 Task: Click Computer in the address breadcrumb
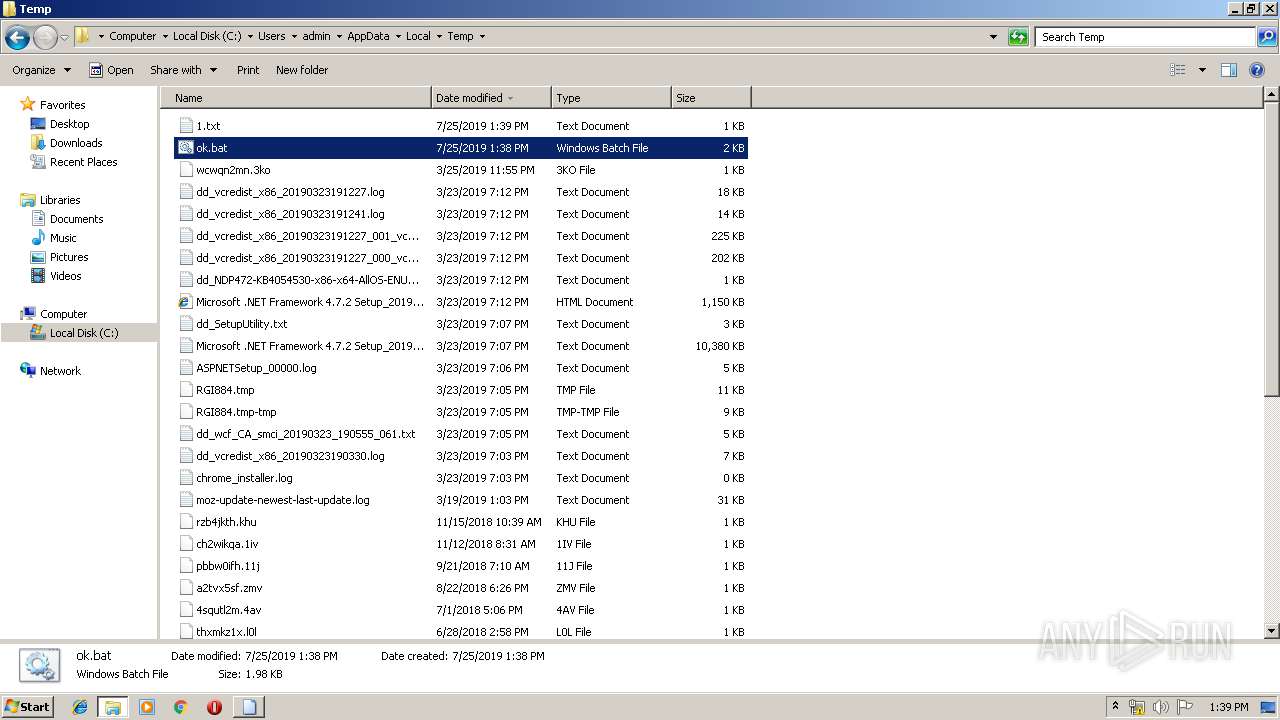(x=132, y=36)
